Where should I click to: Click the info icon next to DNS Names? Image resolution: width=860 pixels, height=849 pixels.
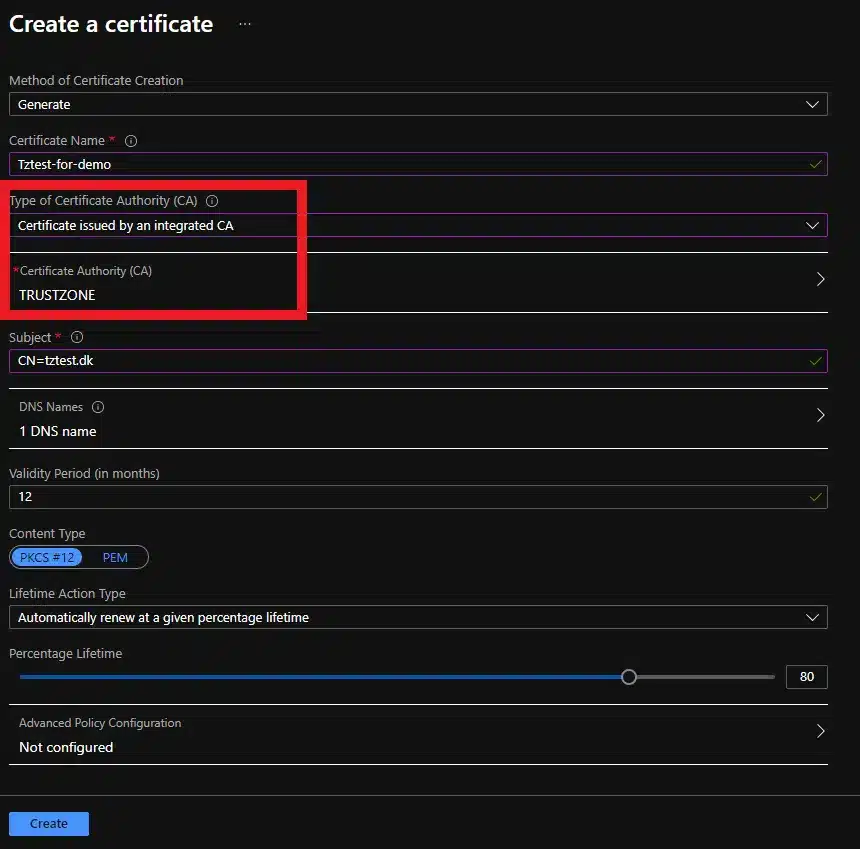coord(98,407)
